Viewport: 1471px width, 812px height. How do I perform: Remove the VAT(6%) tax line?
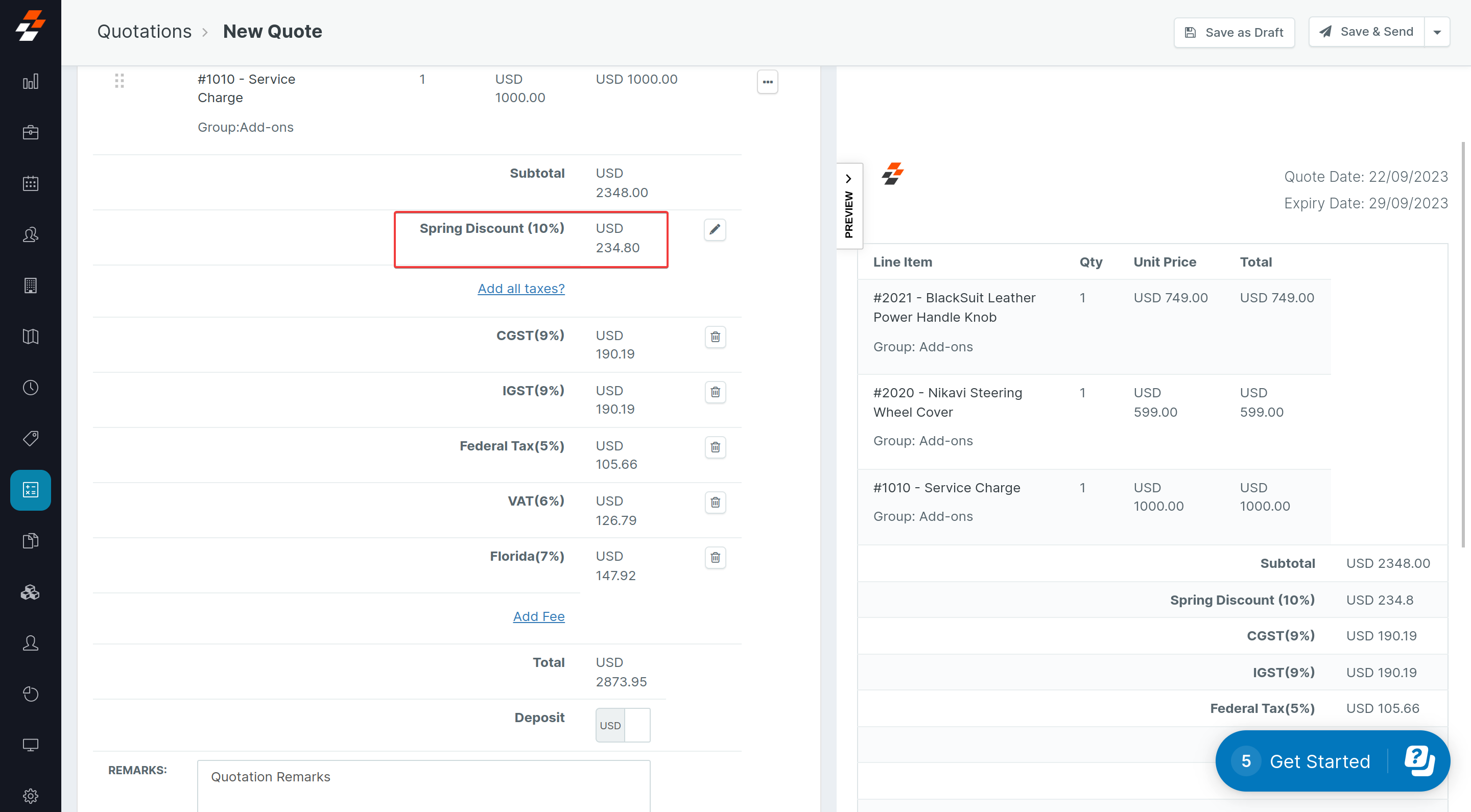[x=715, y=503]
